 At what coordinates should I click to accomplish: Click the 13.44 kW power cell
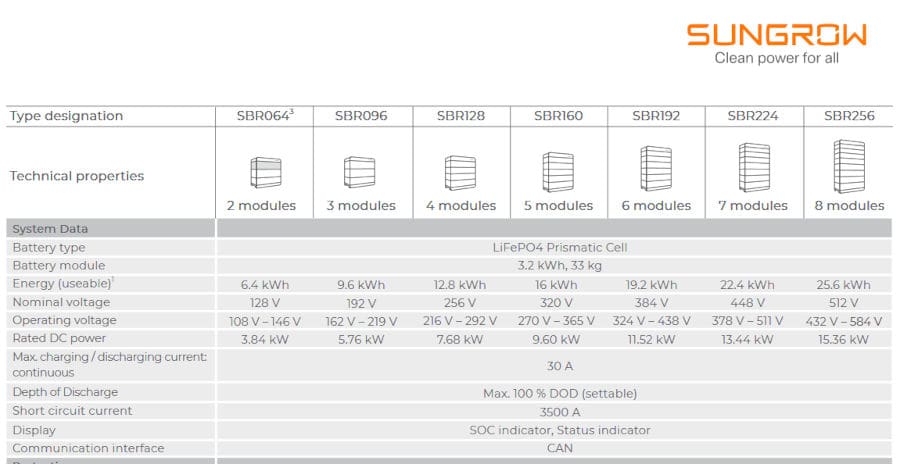click(x=747, y=339)
